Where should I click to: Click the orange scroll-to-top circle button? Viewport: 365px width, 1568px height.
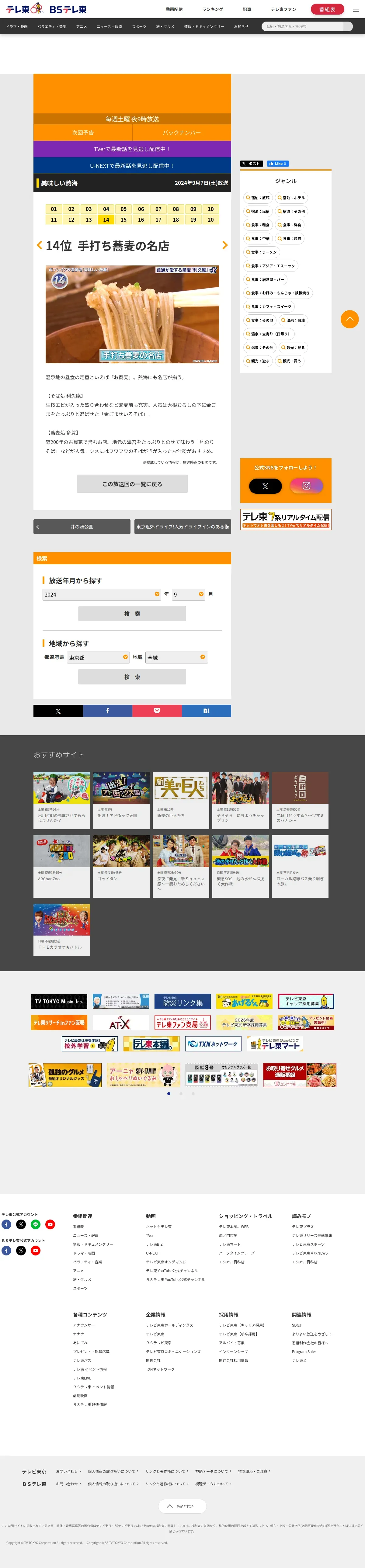click(350, 319)
